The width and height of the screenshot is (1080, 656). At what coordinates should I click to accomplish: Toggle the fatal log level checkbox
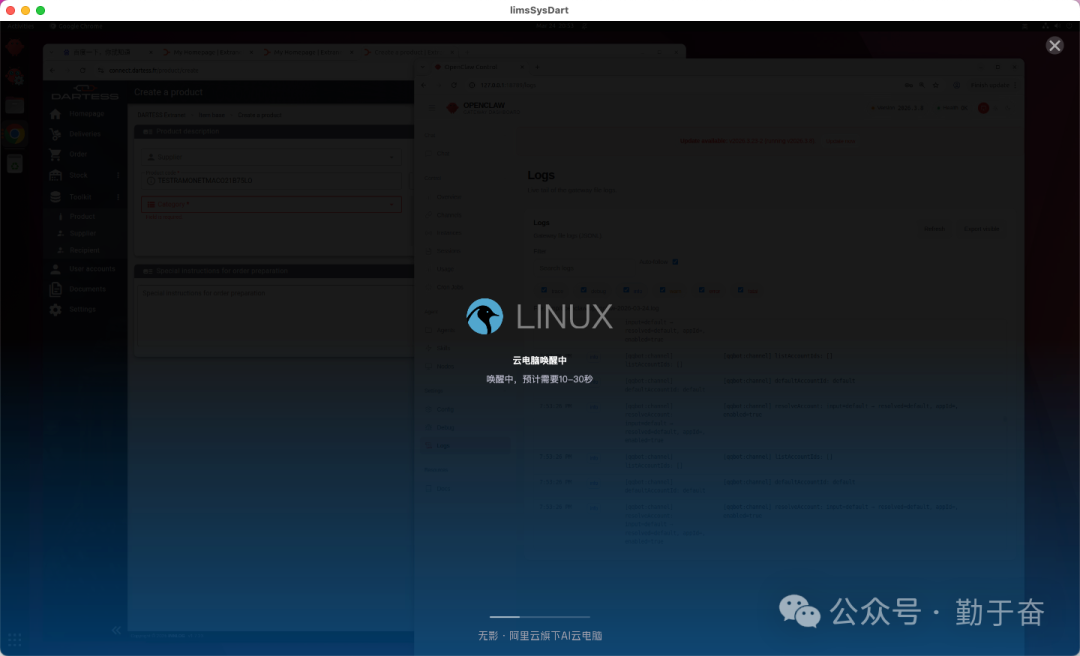[740, 290]
